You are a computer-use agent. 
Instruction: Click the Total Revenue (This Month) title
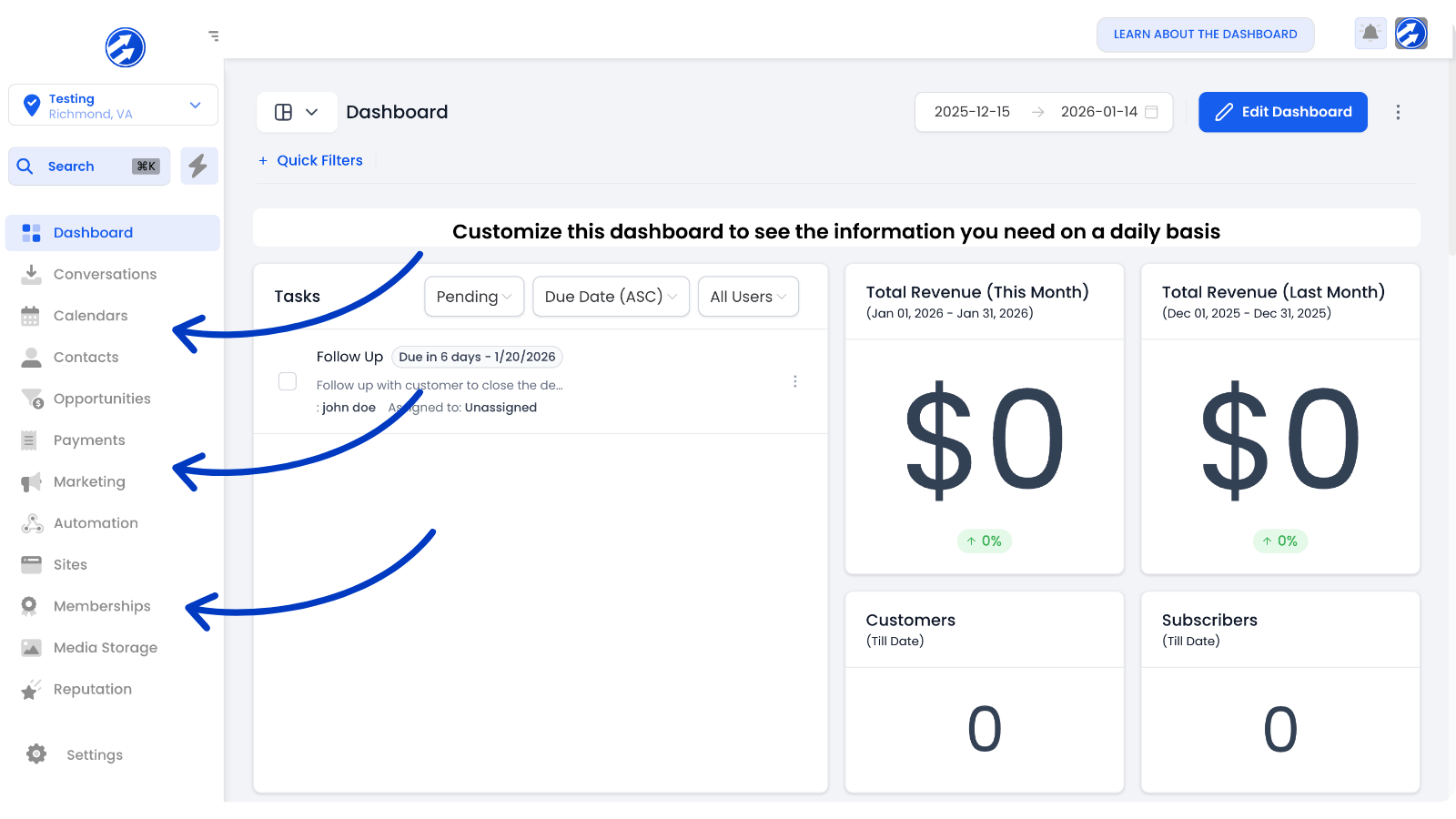[x=977, y=292]
